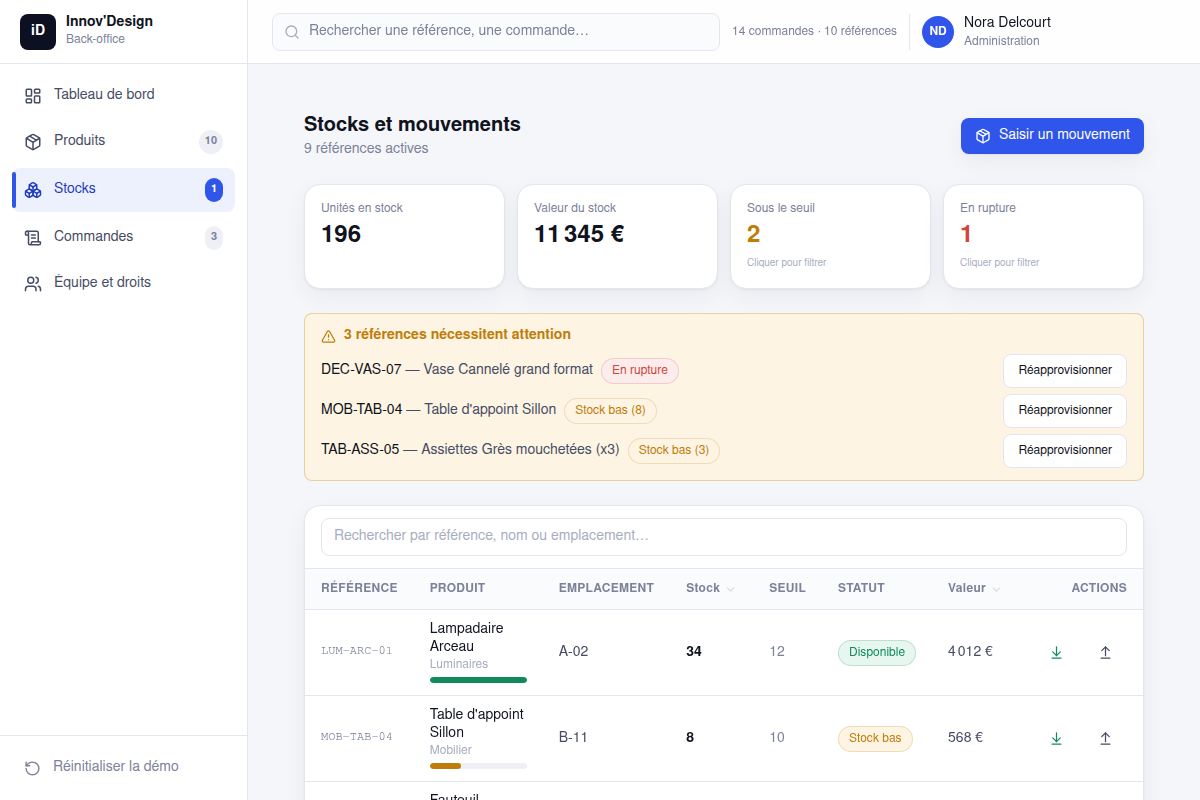Click the Stocks badge 1
Viewport: 1200px width, 800px height.
tap(214, 189)
